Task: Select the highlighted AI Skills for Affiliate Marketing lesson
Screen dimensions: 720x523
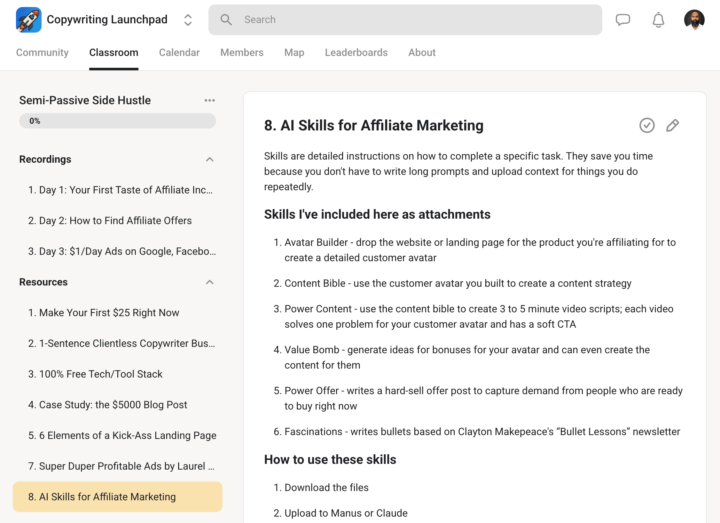Action: pyautogui.click(x=118, y=497)
